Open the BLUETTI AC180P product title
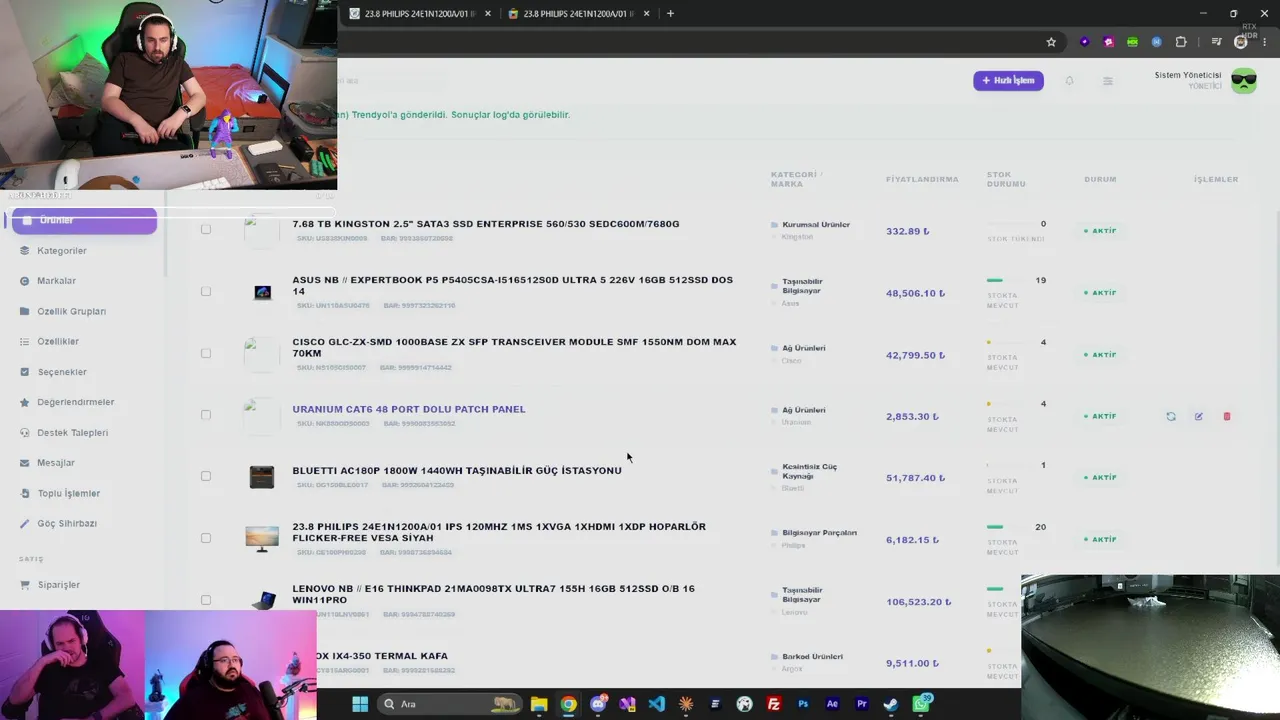Viewport: 1280px width, 720px height. pyautogui.click(x=457, y=471)
